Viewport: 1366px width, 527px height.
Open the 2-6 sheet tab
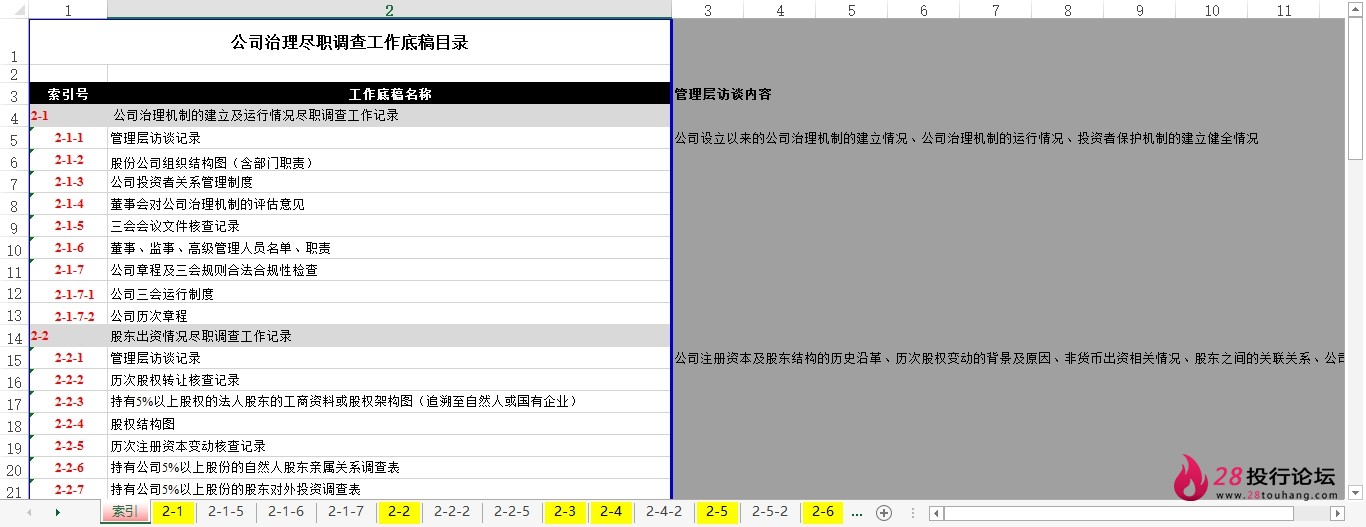pyautogui.click(x=823, y=512)
